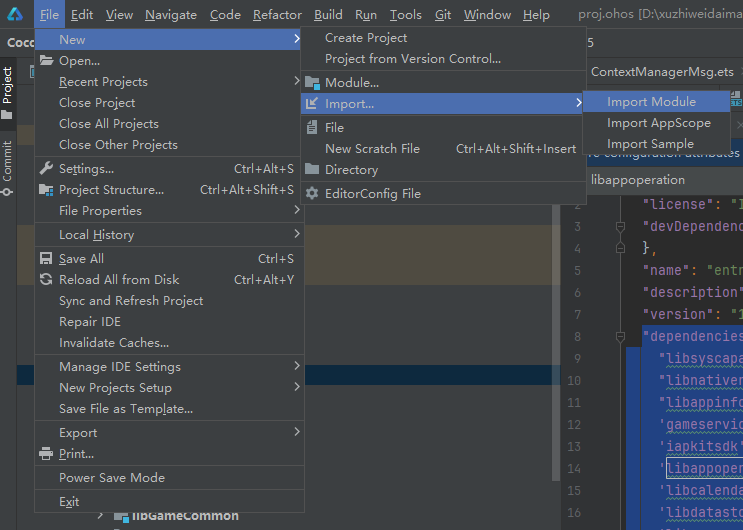
Task: Choose Close All Projects
Action: (x=169, y=123)
